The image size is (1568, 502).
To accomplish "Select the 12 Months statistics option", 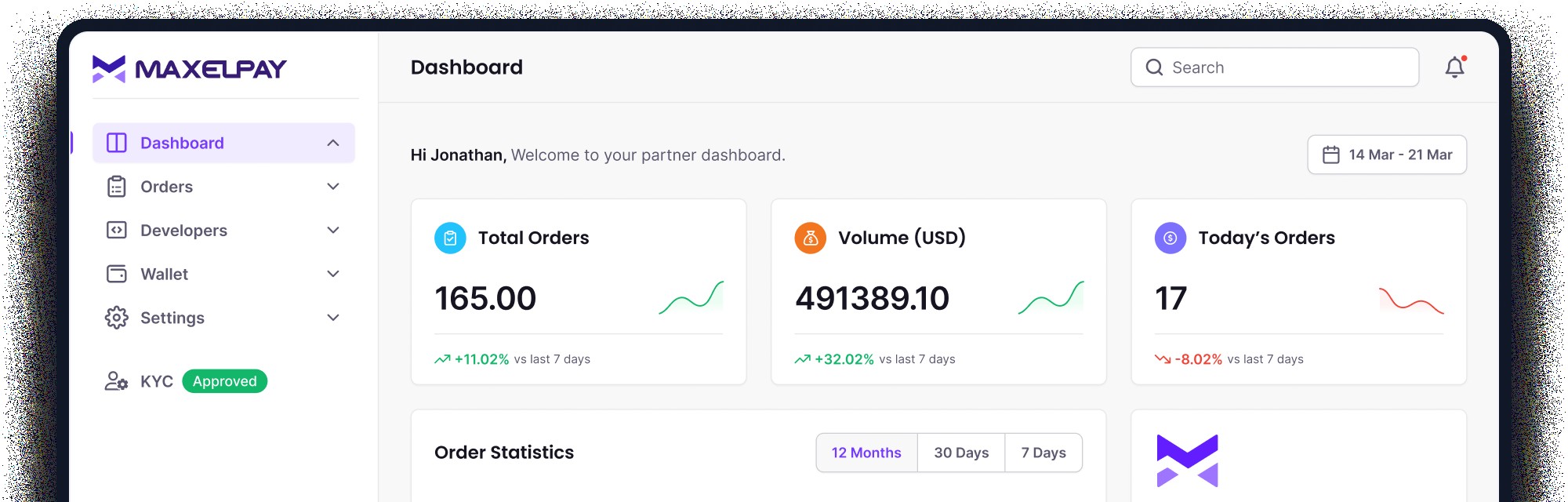I will (x=866, y=453).
